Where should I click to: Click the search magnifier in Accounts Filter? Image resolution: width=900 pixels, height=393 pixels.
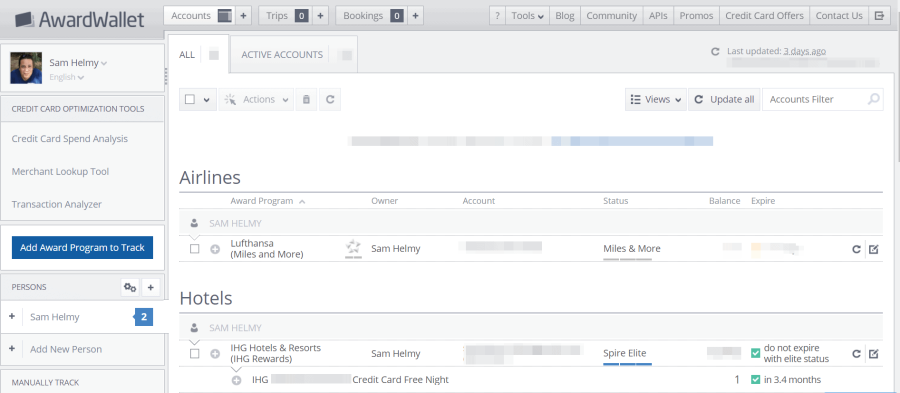(873, 99)
